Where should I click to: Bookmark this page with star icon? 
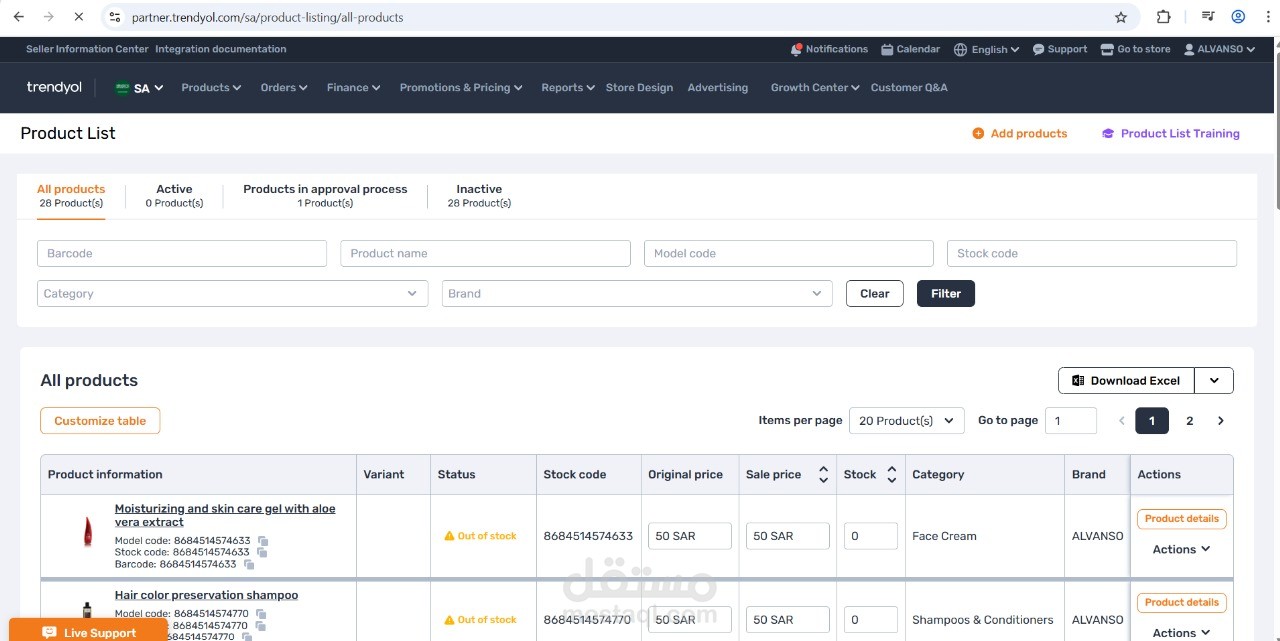1121,17
